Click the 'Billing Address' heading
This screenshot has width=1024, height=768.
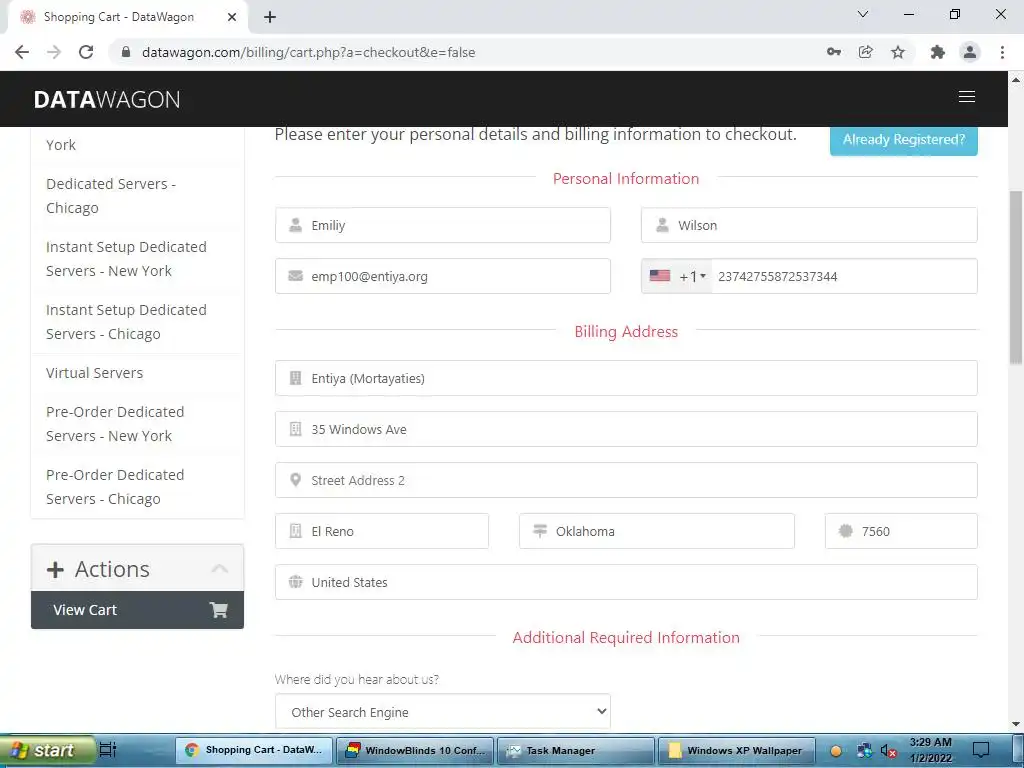point(626,331)
